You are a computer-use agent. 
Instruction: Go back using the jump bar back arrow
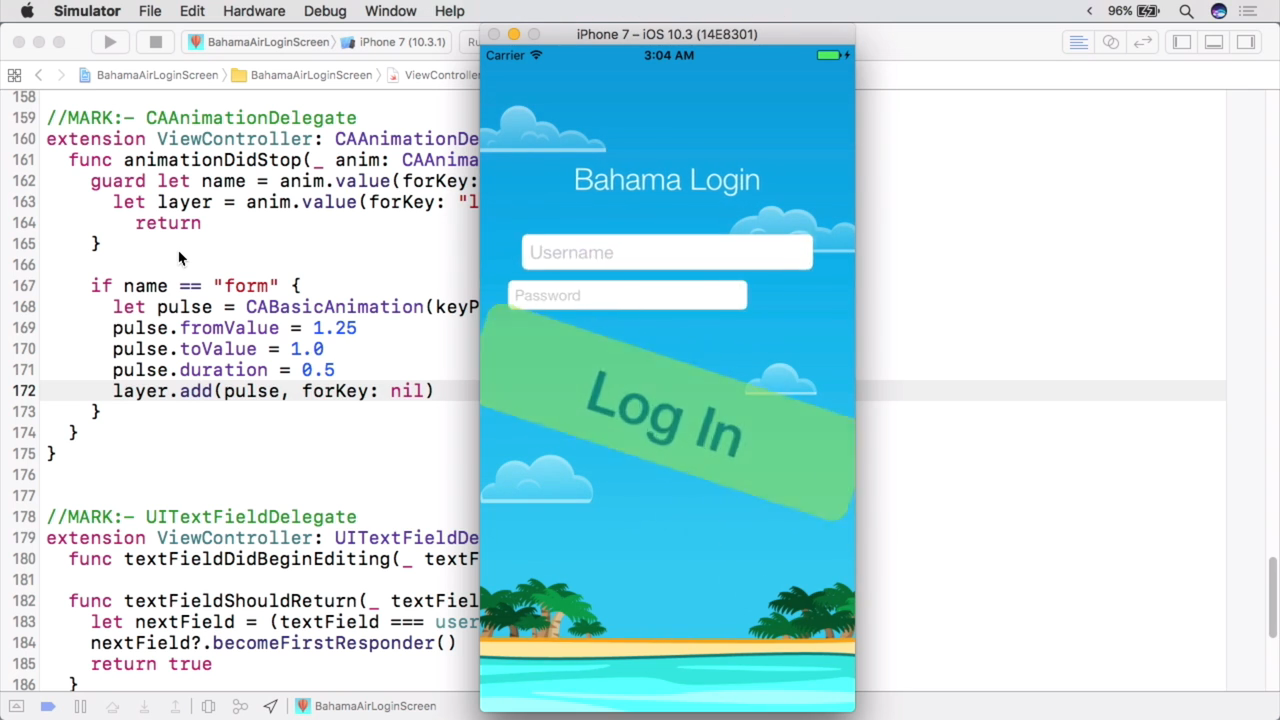tap(38, 74)
